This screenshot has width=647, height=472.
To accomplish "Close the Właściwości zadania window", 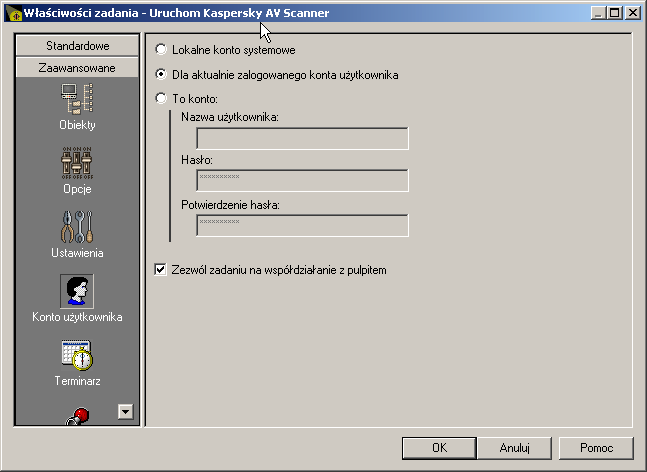I will (x=633, y=13).
